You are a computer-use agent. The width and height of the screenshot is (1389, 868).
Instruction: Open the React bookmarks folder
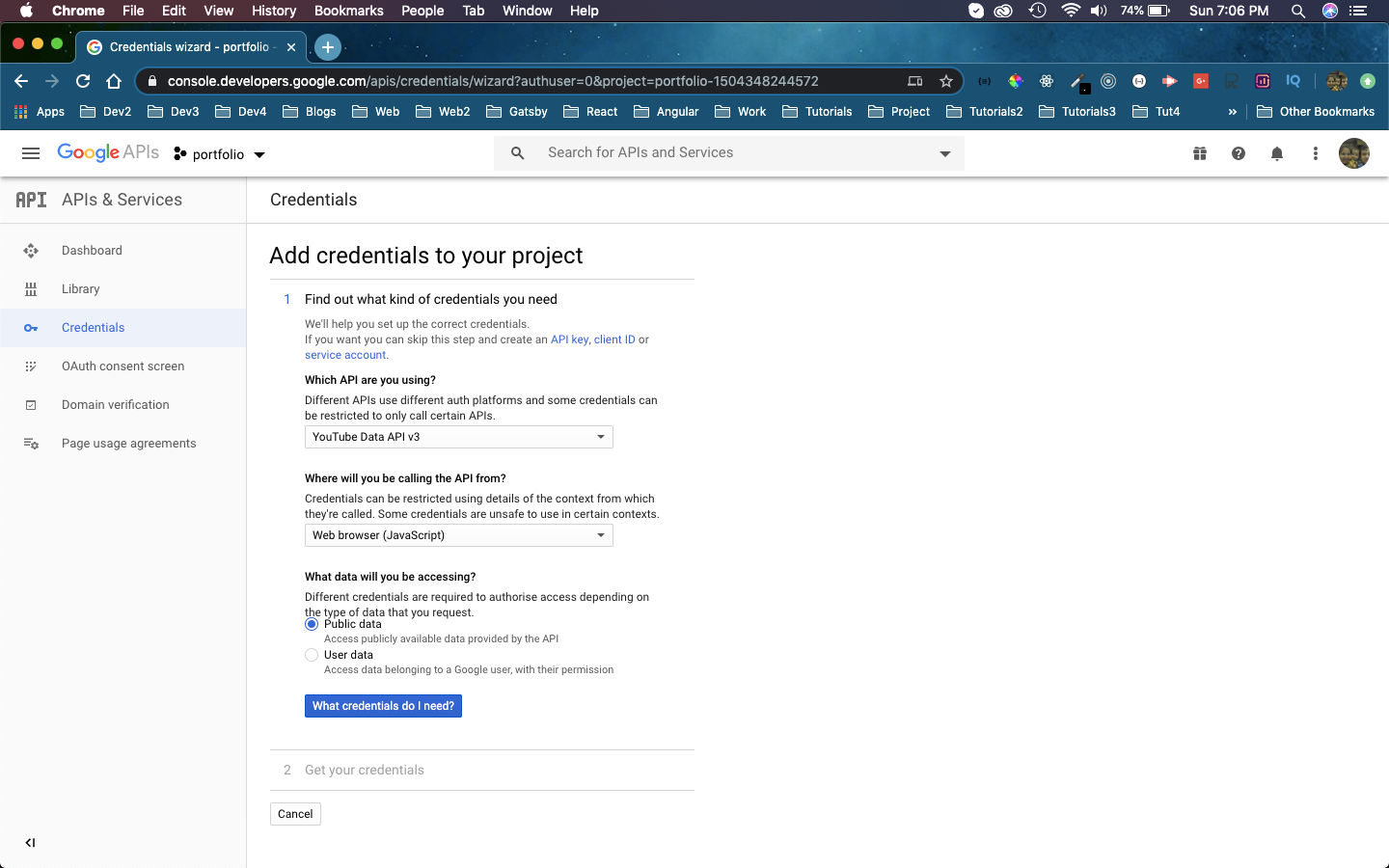tap(590, 112)
